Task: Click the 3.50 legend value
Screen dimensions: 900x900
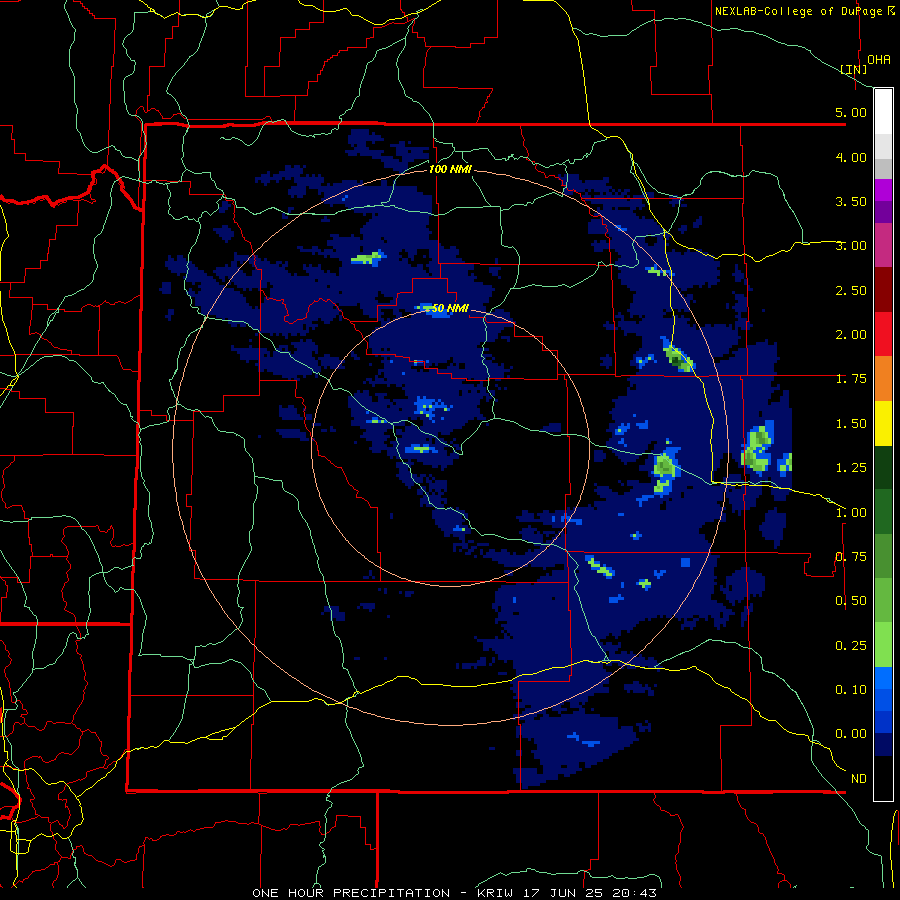Action: click(x=851, y=201)
